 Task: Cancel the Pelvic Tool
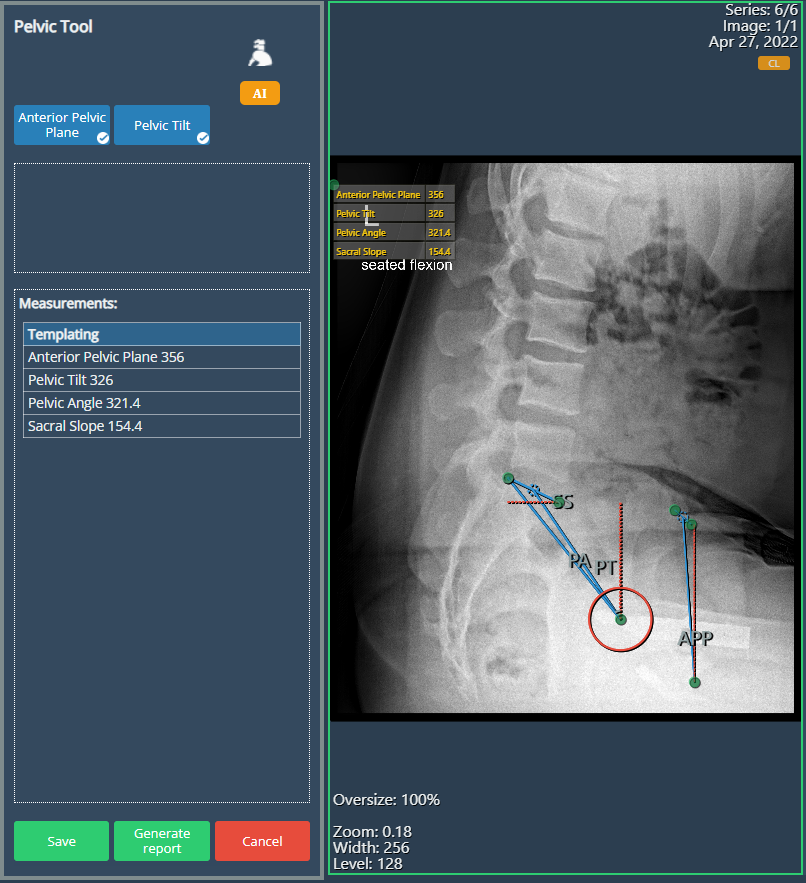[262, 841]
